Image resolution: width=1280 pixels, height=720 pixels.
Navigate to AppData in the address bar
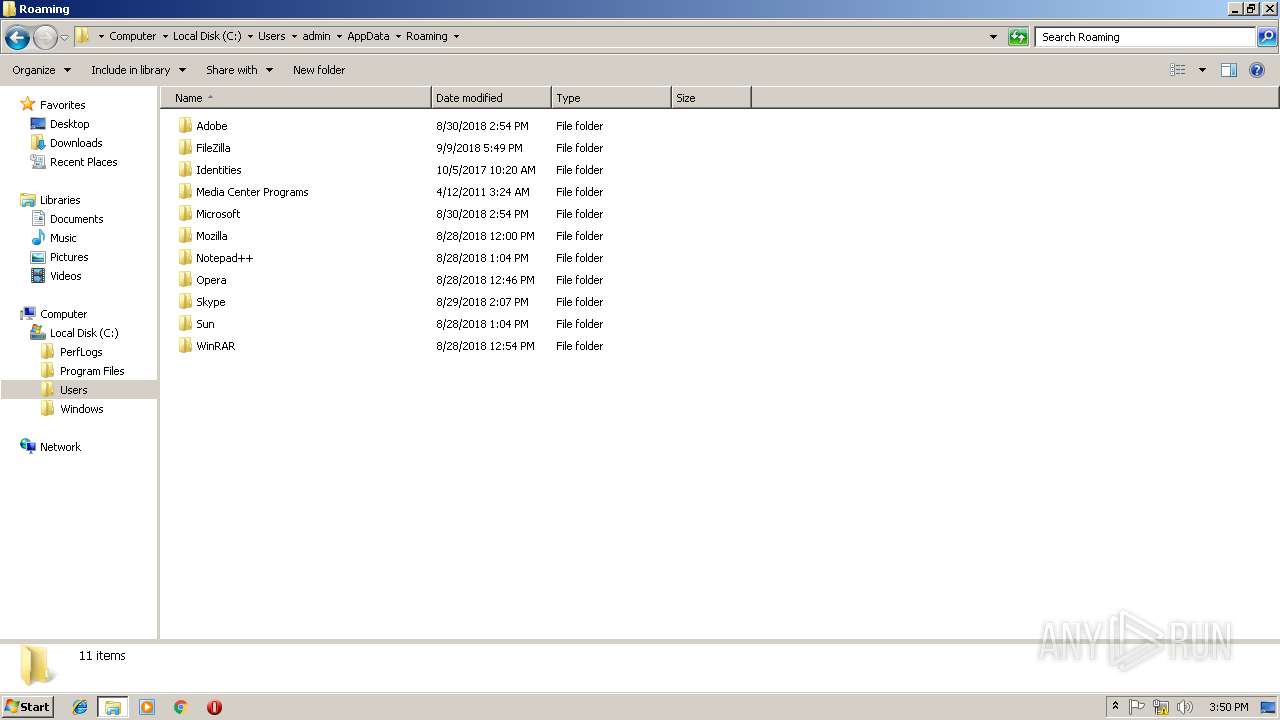pos(368,36)
